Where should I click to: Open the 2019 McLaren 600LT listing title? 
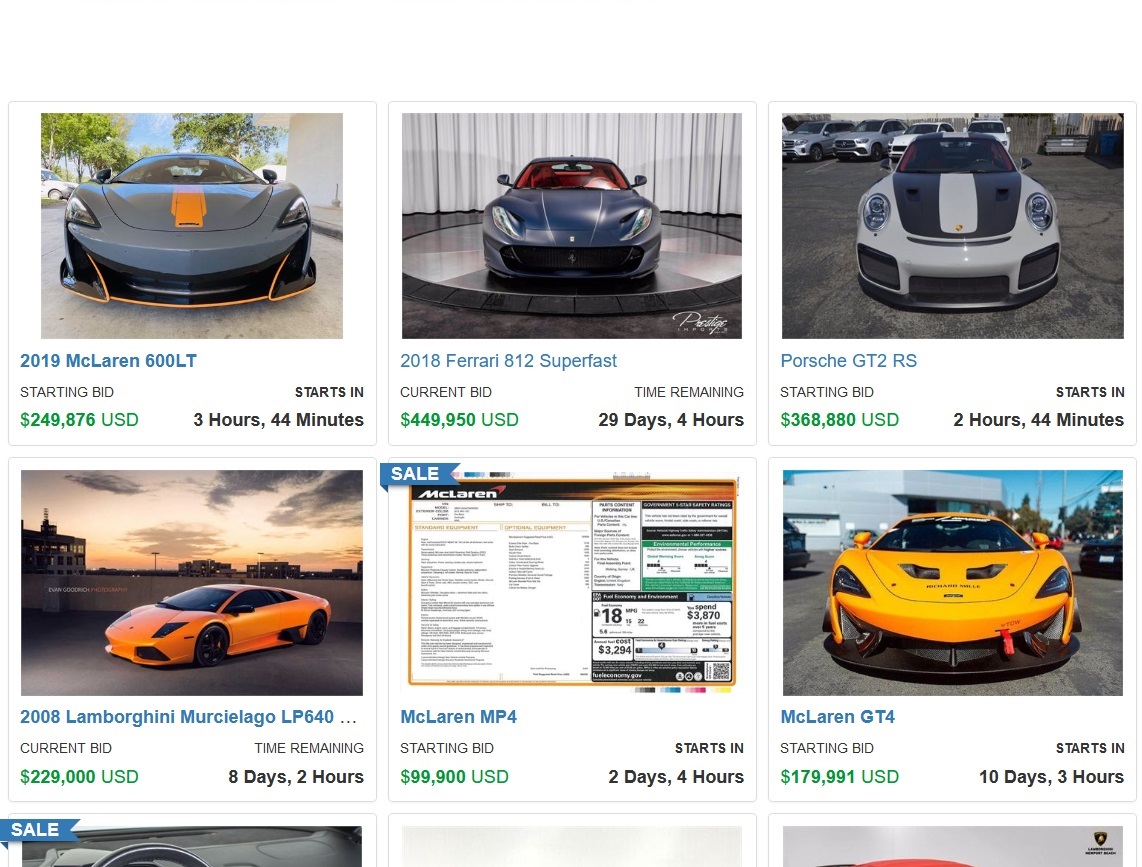pyautogui.click(x=108, y=361)
